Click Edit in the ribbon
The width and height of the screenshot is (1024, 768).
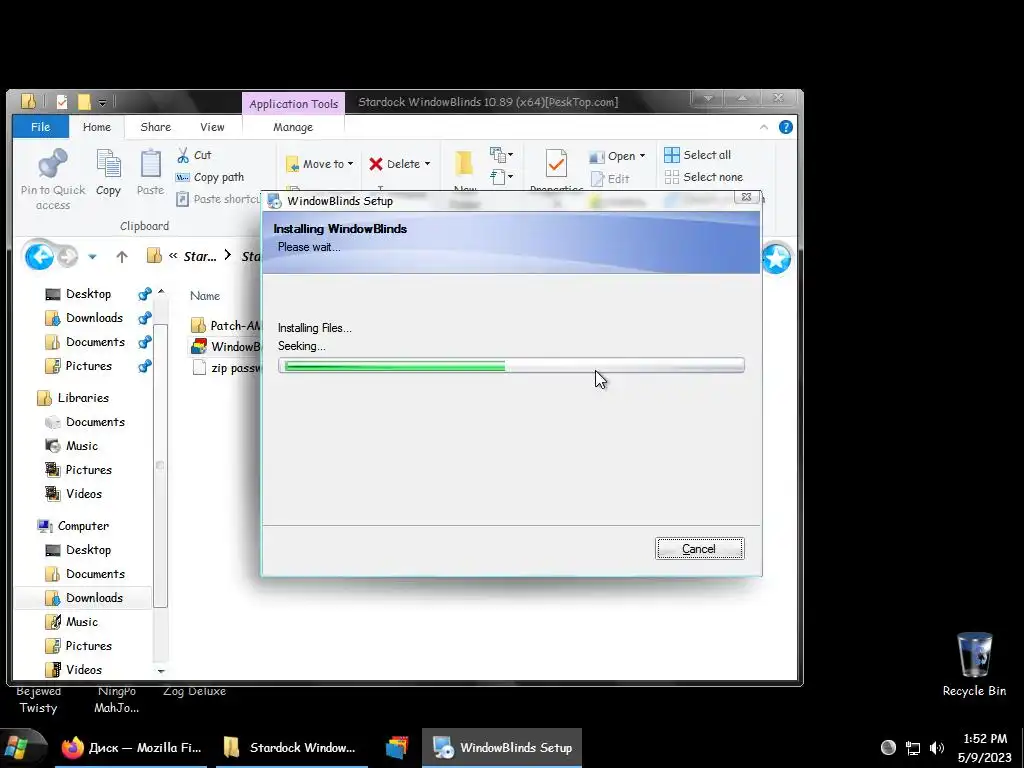click(610, 179)
